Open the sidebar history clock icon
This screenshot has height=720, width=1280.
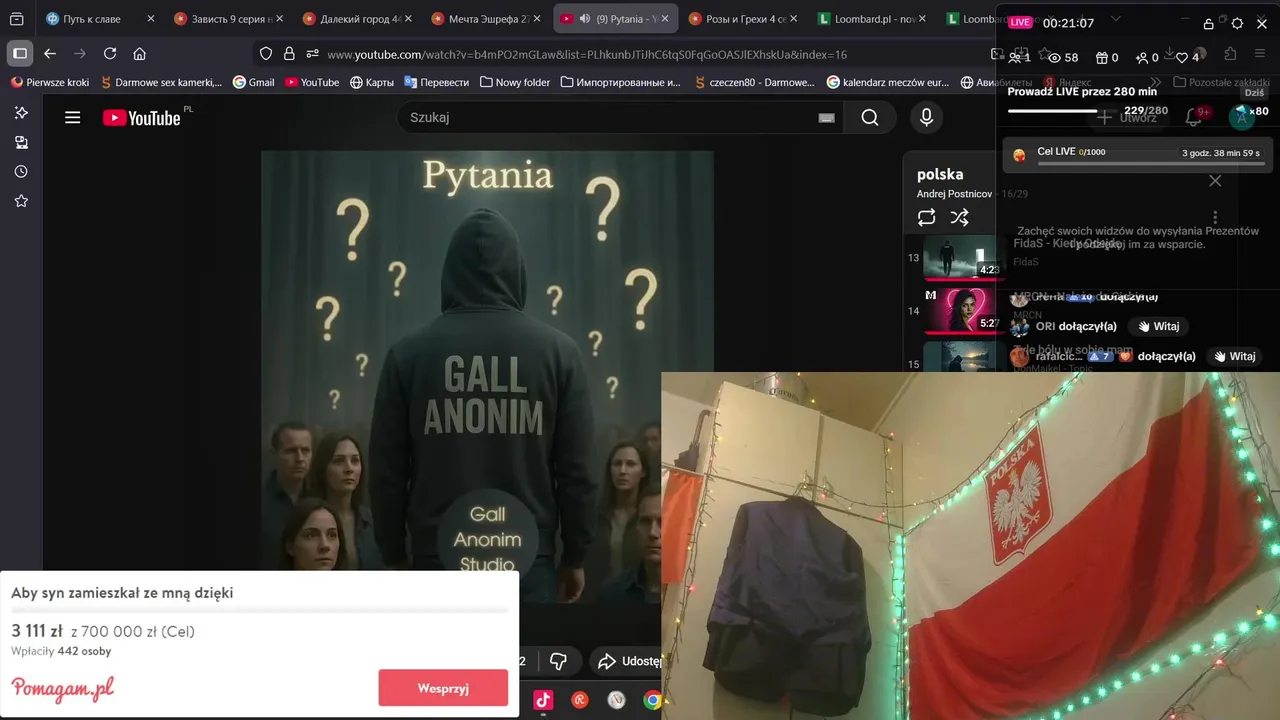click(x=21, y=172)
